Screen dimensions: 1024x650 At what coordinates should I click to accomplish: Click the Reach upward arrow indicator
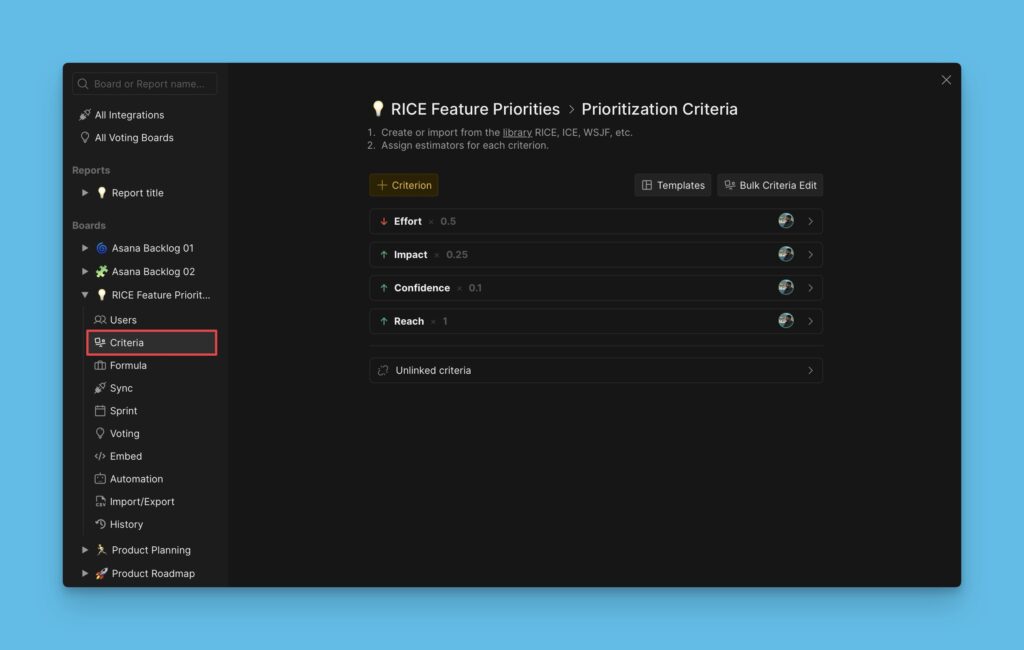click(x=385, y=321)
